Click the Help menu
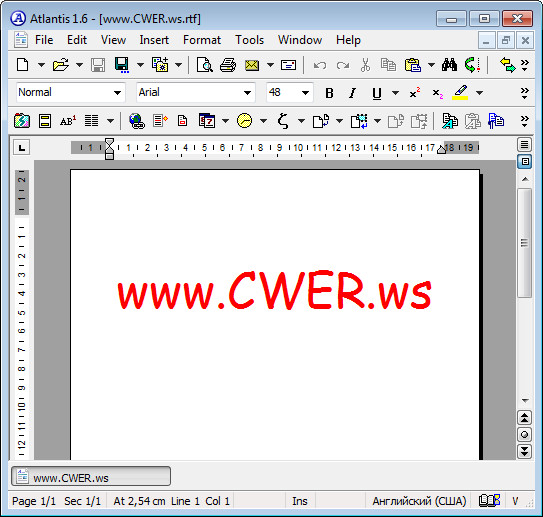The height and width of the screenshot is (517, 543). tap(348, 40)
